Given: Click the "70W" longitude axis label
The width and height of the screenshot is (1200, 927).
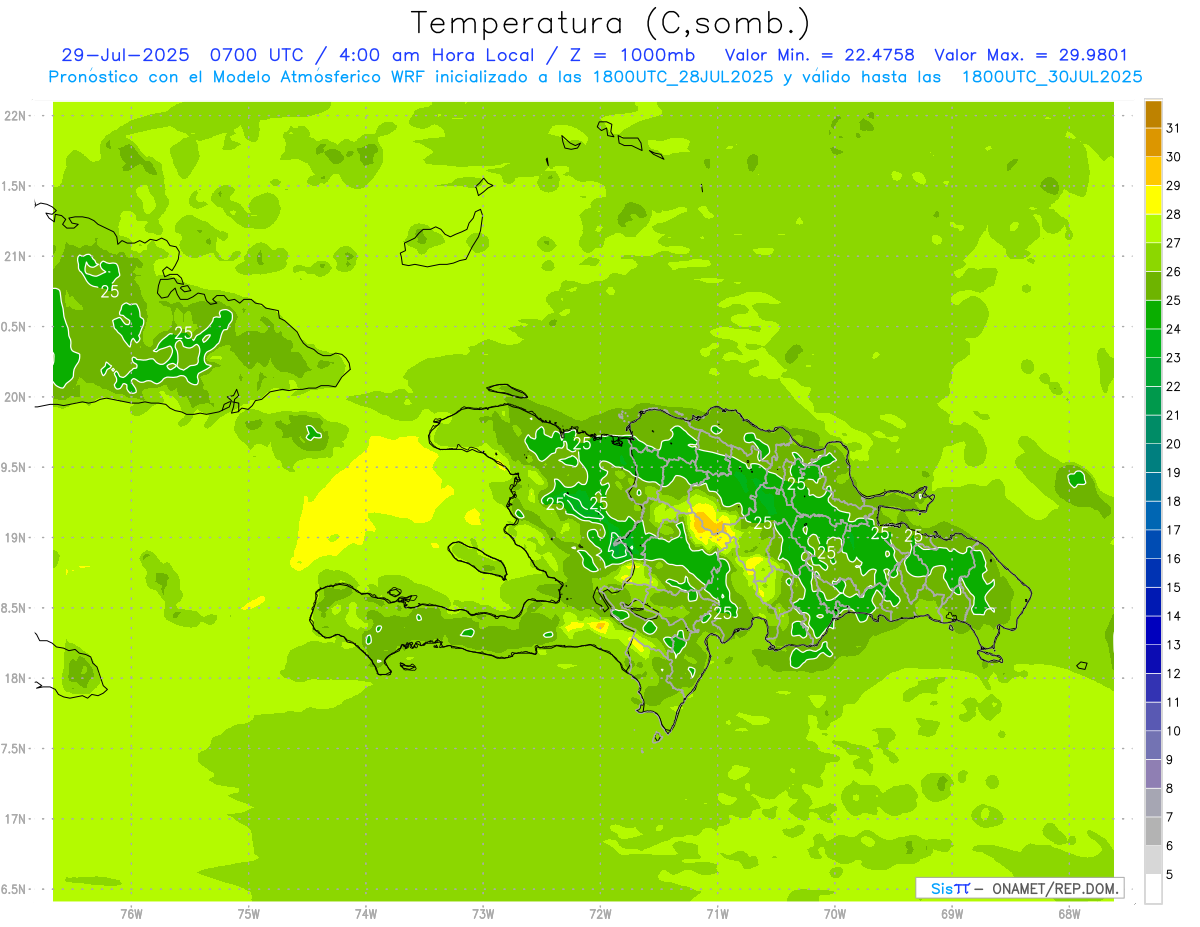Looking at the screenshot, I should click(835, 914).
